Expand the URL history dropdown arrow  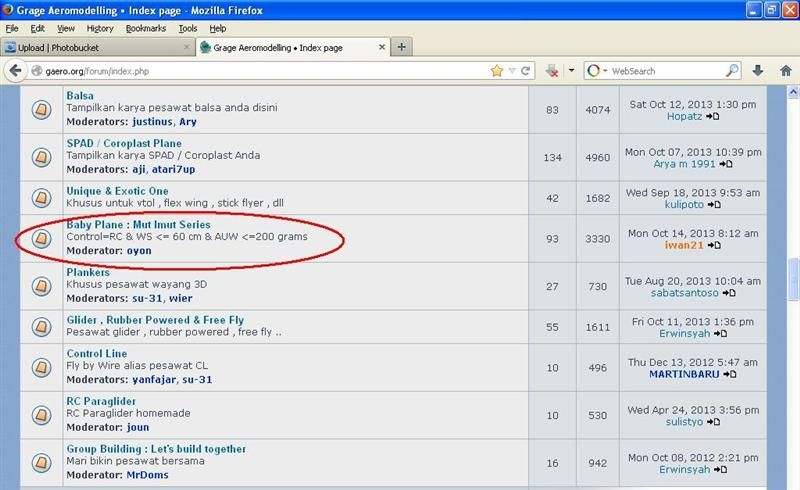pos(512,71)
